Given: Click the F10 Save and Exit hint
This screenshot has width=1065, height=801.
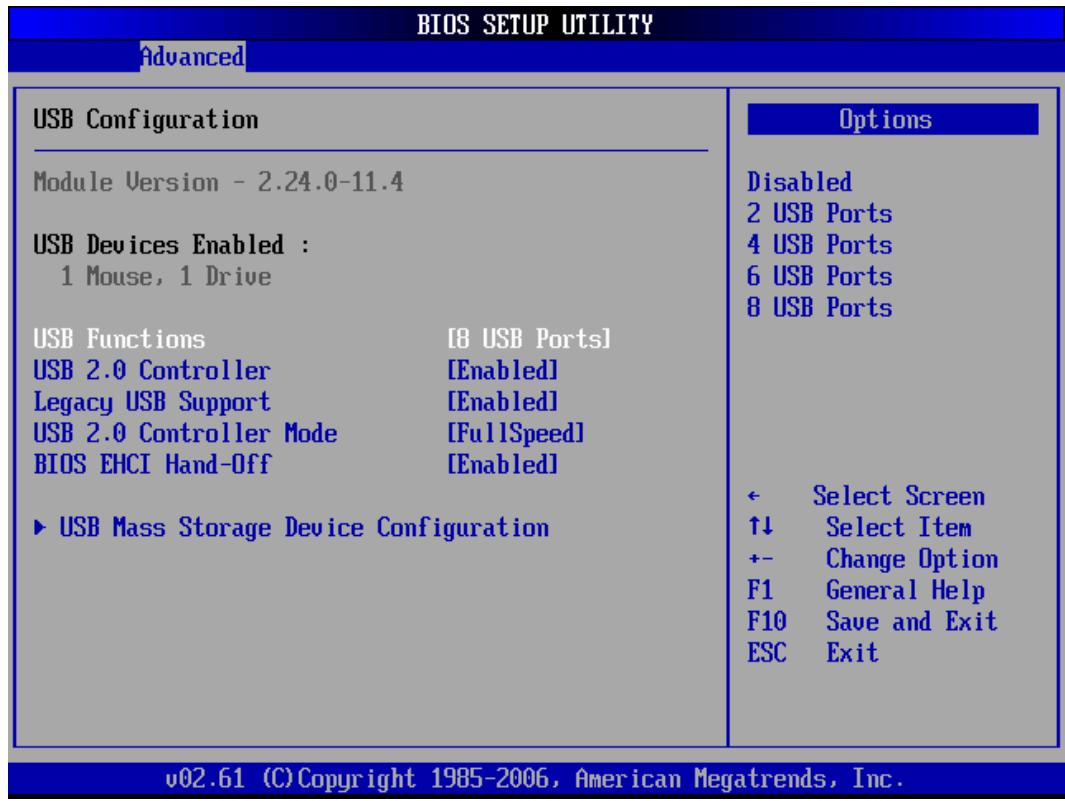Looking at the screenshot, I should pos(872,621).
